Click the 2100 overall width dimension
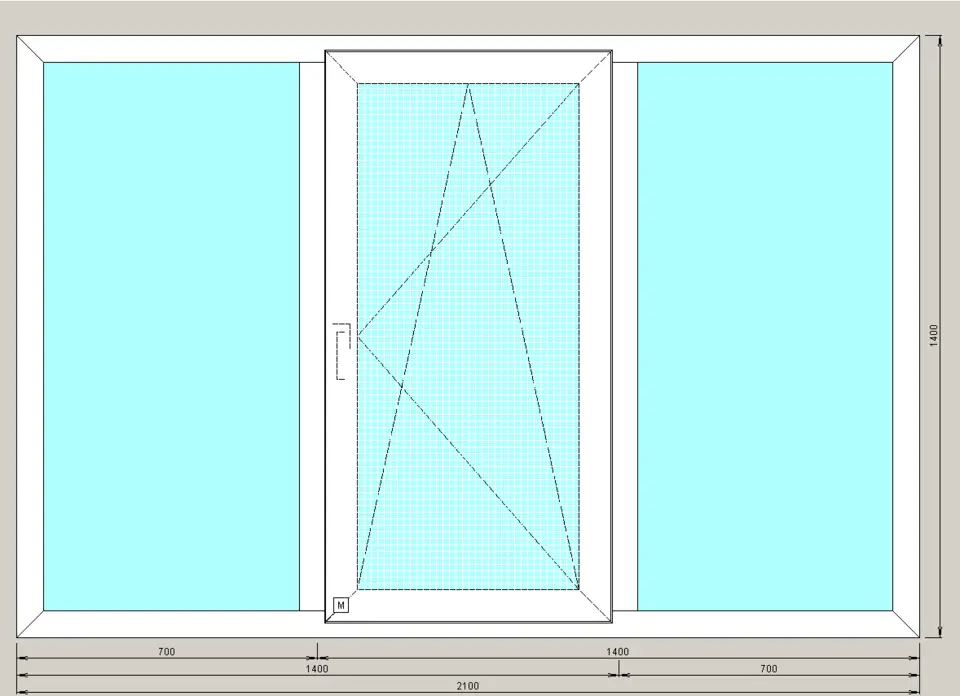Viewport: 960px width, 696px height. click(468, 686)
